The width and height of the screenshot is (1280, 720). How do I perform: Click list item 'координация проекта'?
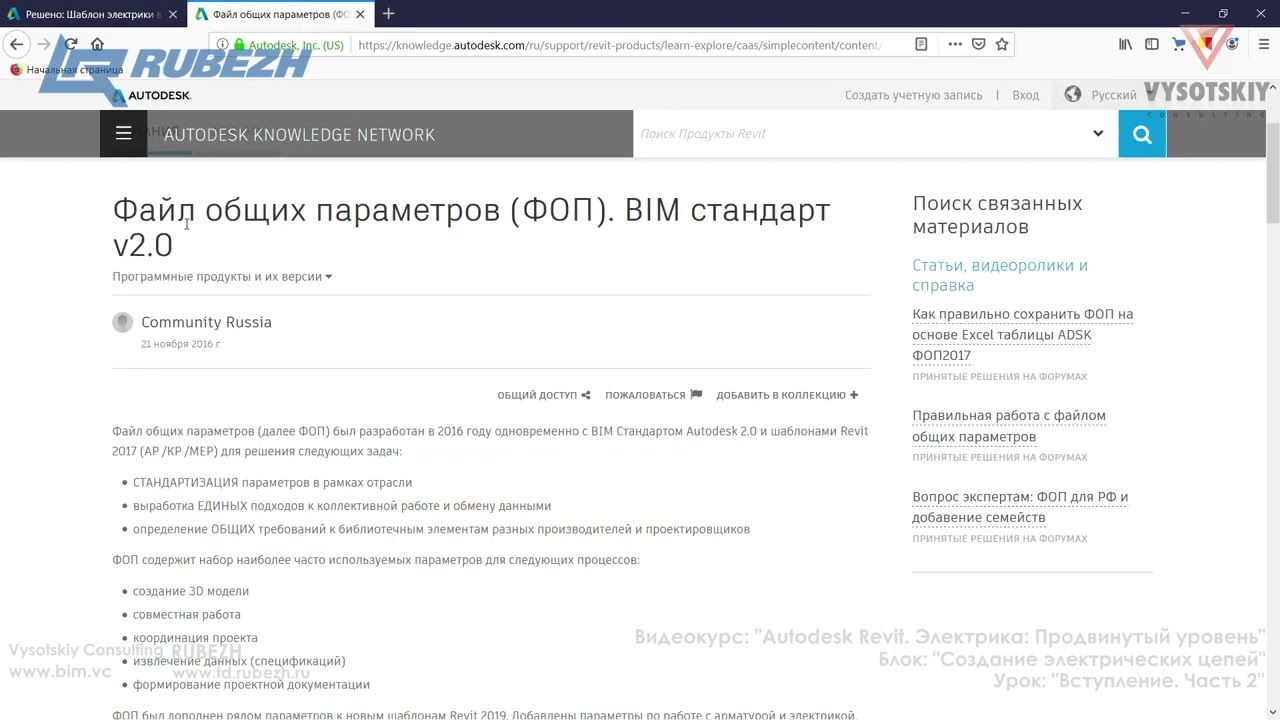tap(195, 638)
